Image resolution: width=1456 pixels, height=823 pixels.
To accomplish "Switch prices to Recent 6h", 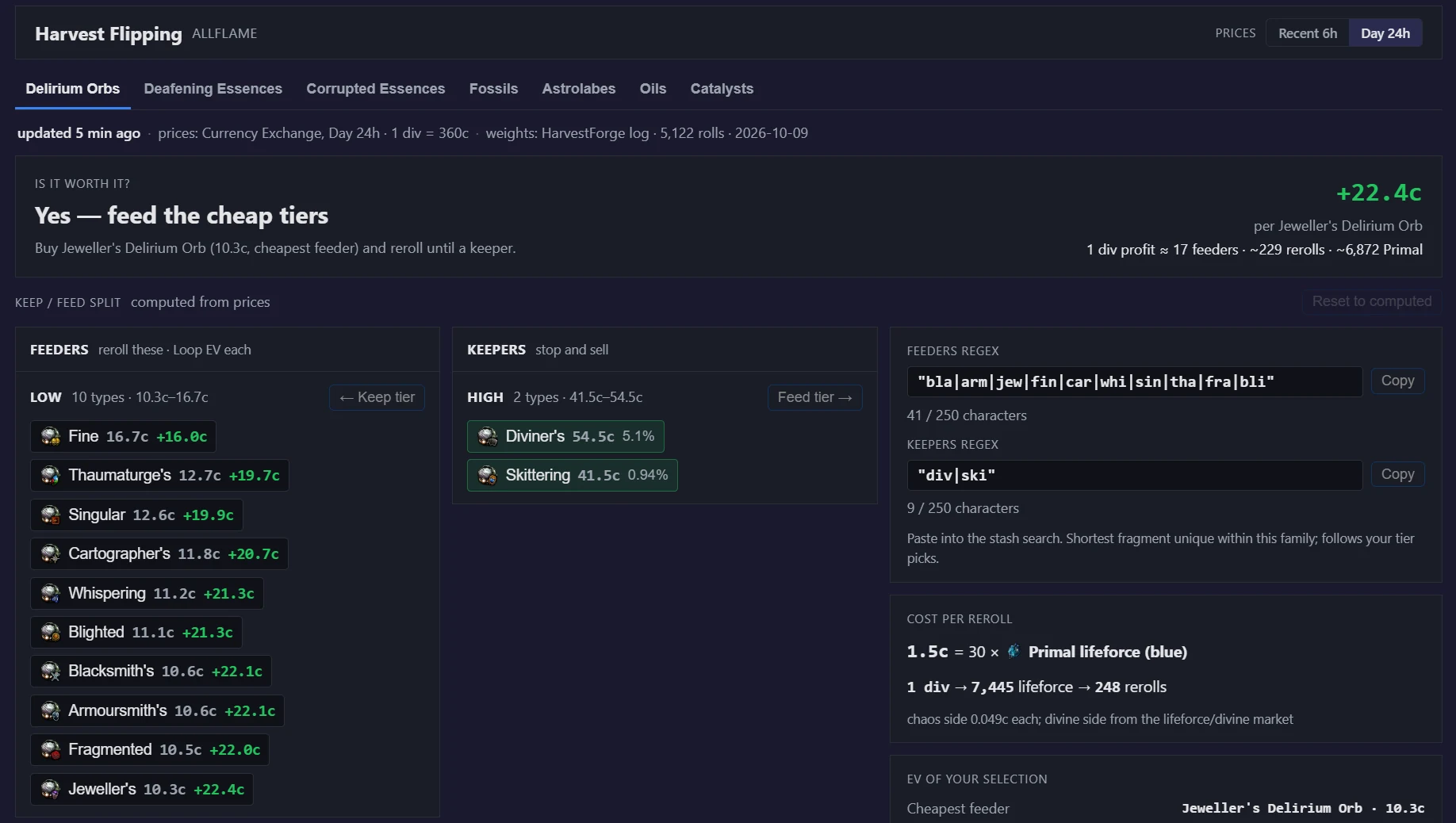I will tap(1308, 33).
